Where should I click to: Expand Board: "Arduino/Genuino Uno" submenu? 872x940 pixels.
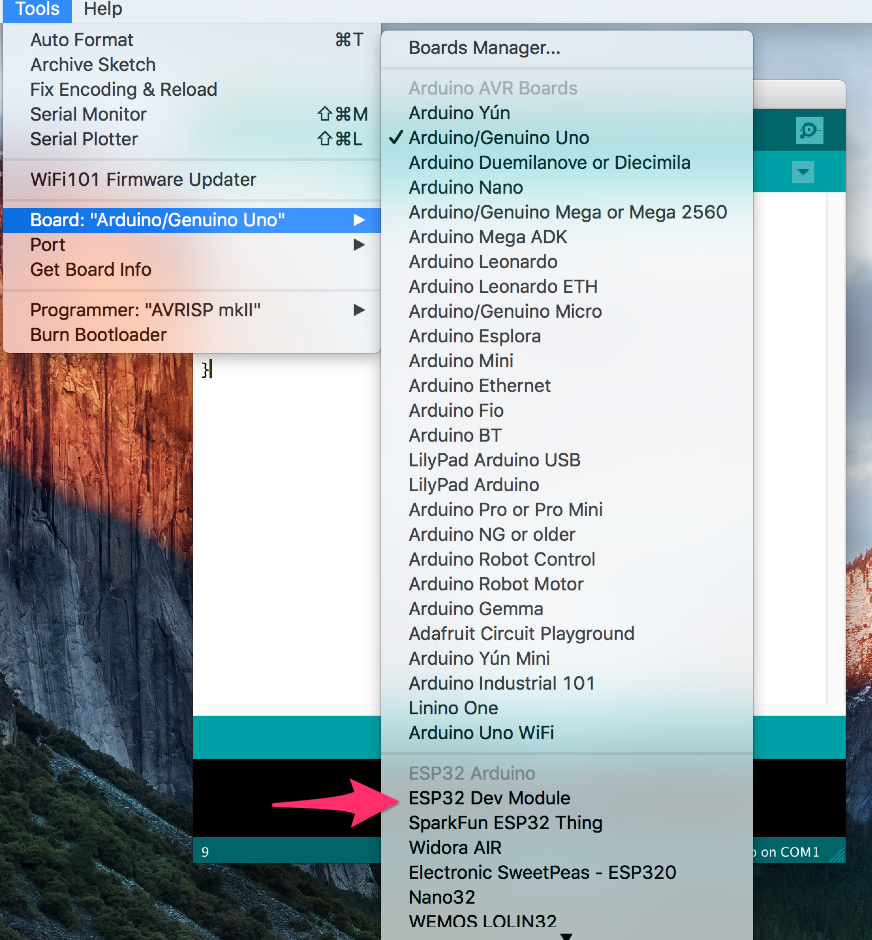pos(192,220)
